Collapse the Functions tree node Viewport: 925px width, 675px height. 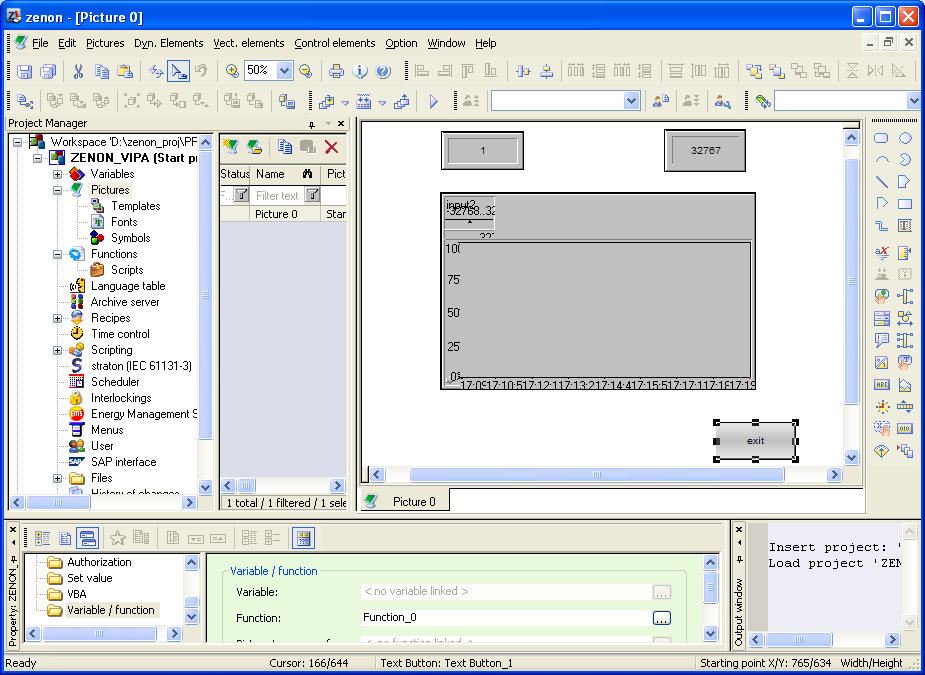[58, 254]
